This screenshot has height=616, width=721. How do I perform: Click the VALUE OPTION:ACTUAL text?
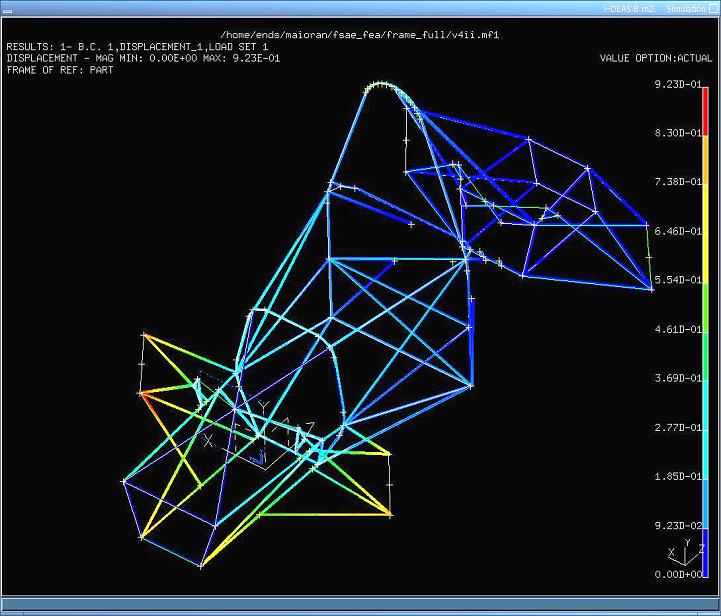656,58
